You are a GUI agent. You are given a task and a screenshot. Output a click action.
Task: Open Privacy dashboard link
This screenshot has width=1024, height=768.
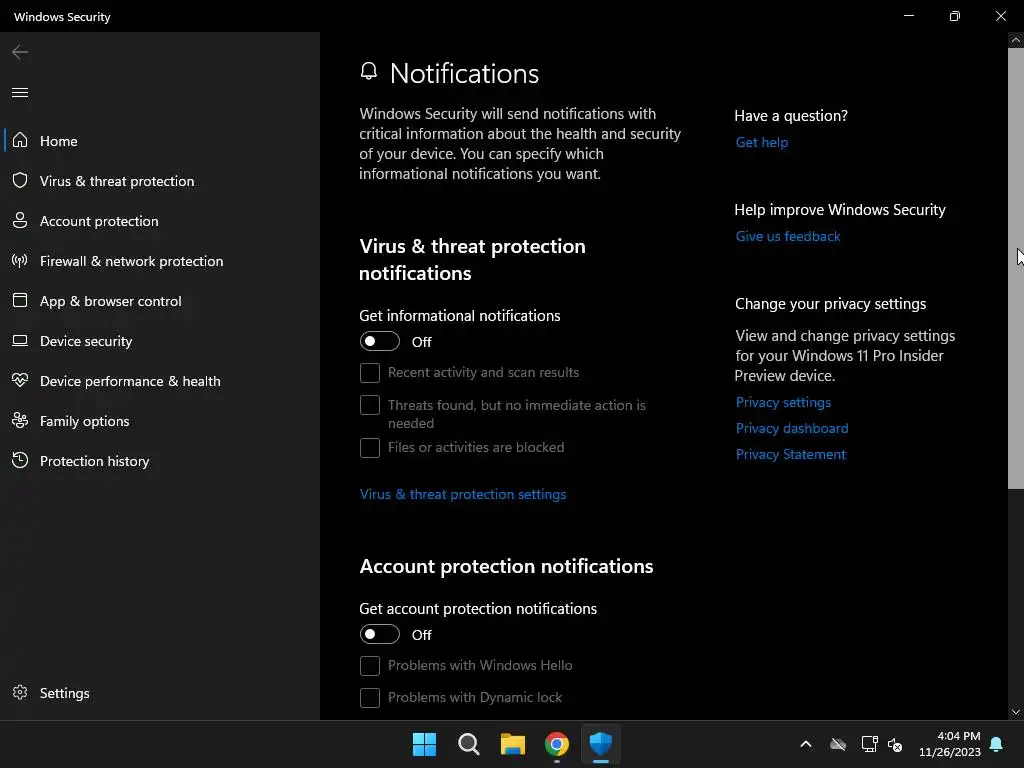tap(792, 428)
